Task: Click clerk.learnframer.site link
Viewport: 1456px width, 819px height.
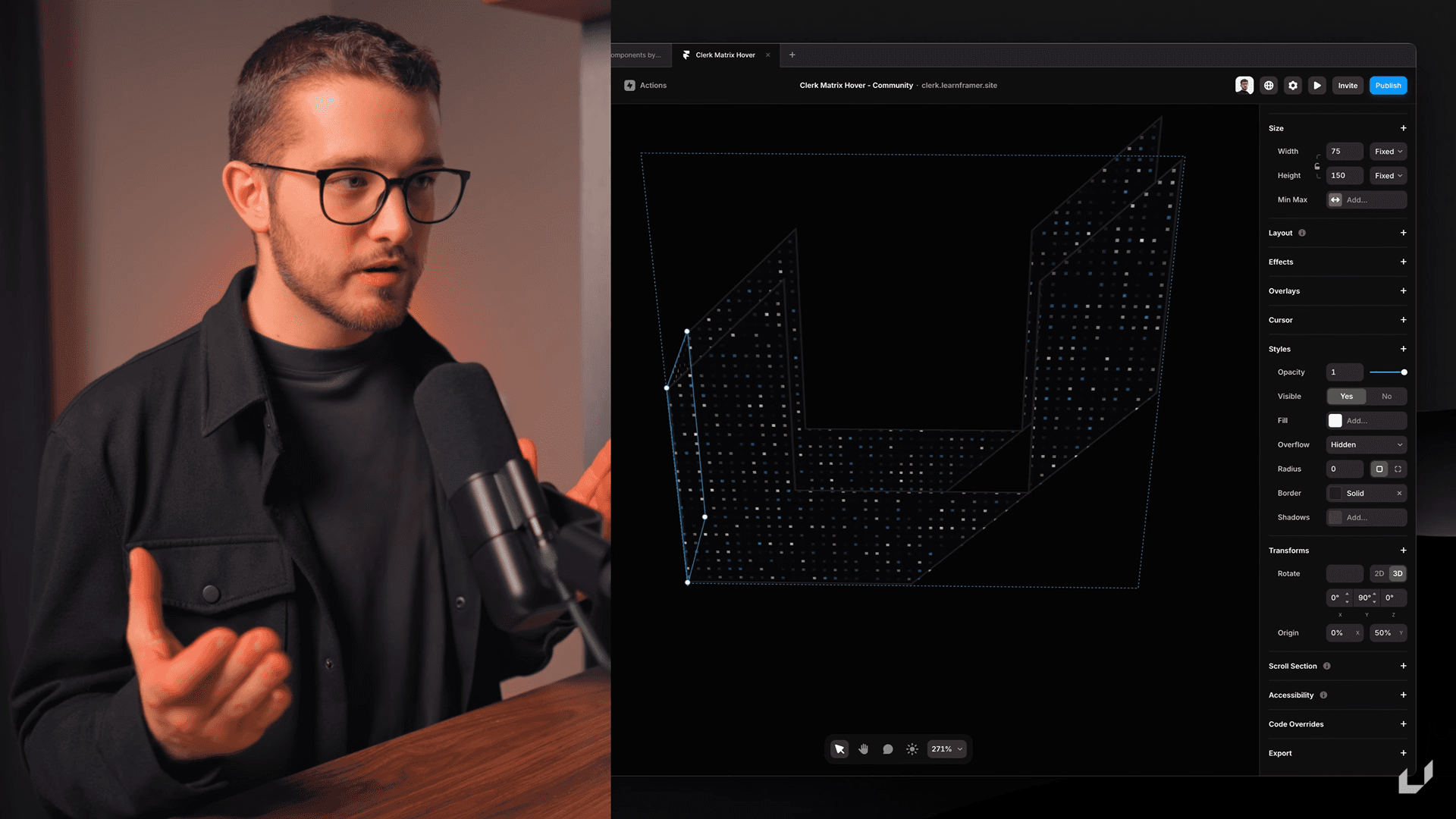Action: coord(959,86)
